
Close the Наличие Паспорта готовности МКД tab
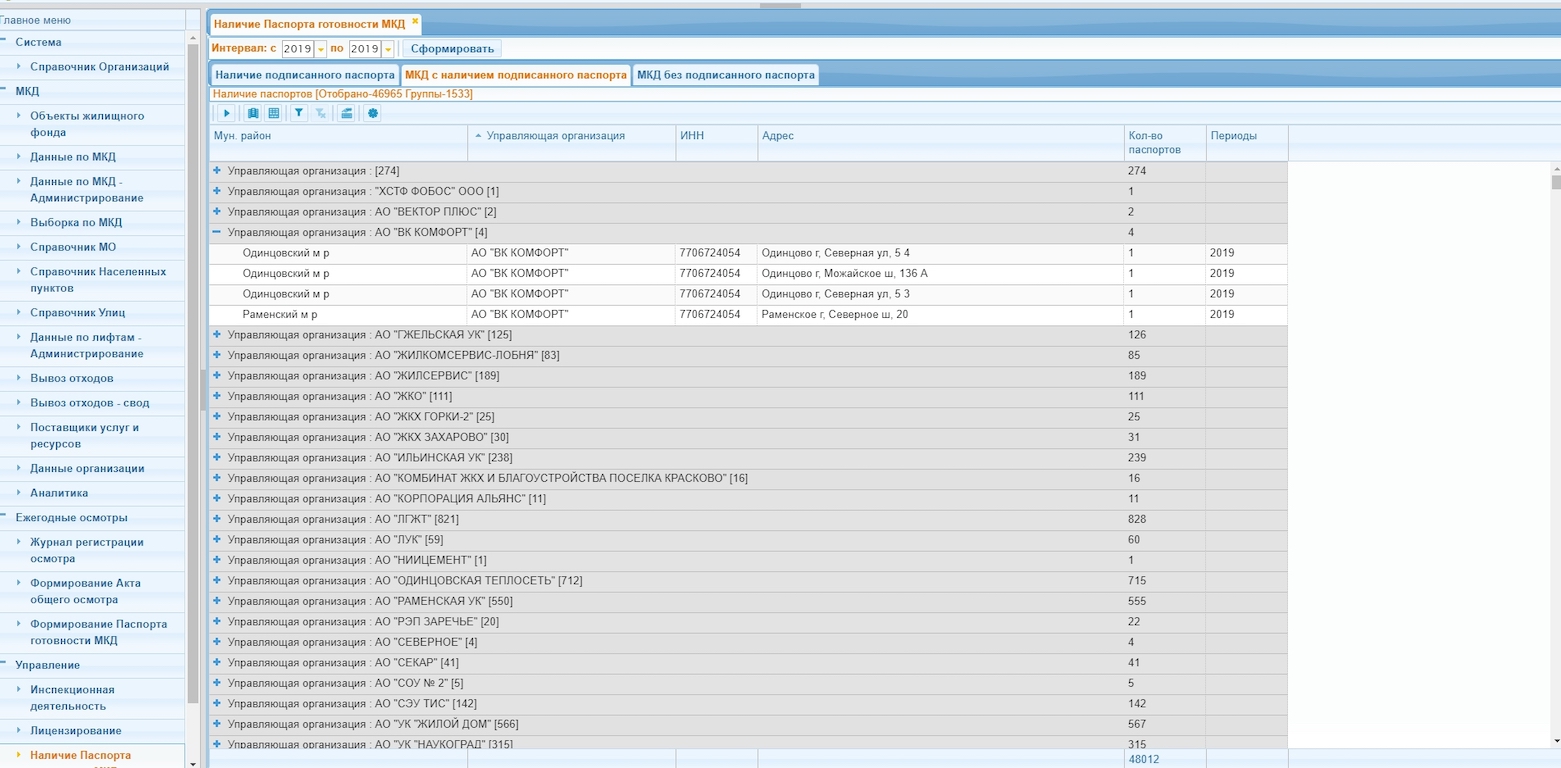click(415, 21)
